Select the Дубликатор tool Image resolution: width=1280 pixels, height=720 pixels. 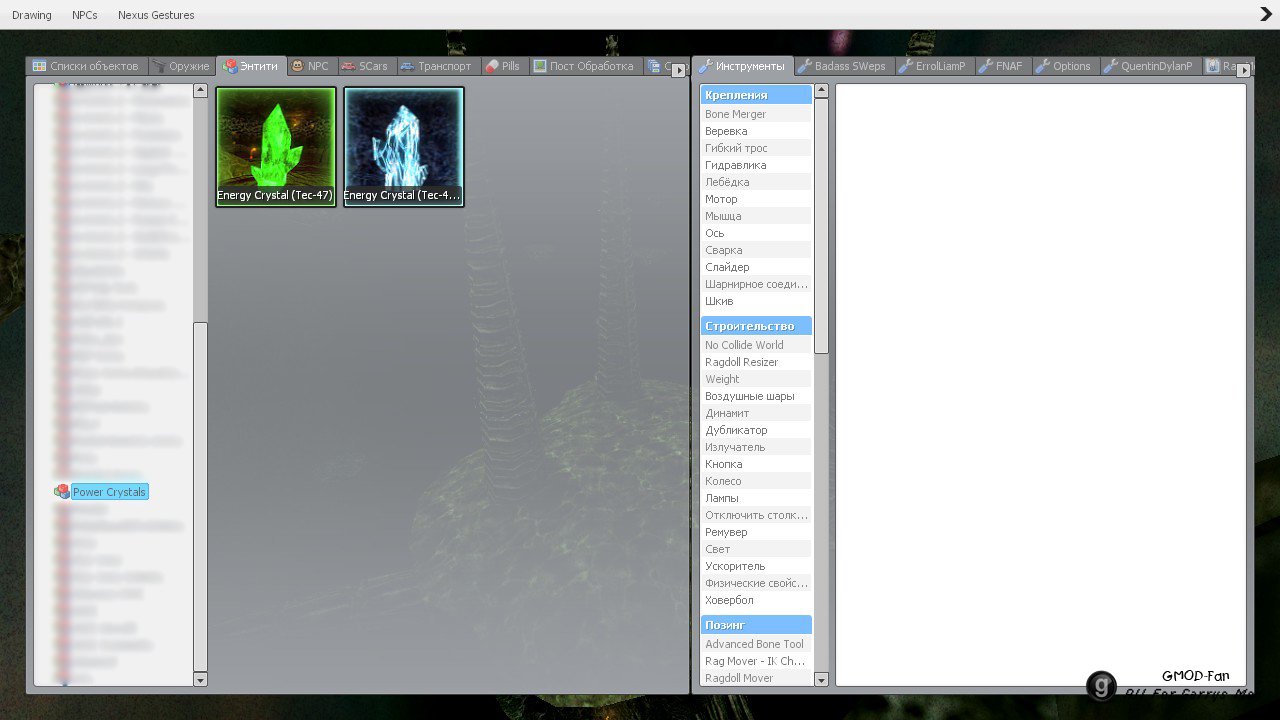pos(757,430)
